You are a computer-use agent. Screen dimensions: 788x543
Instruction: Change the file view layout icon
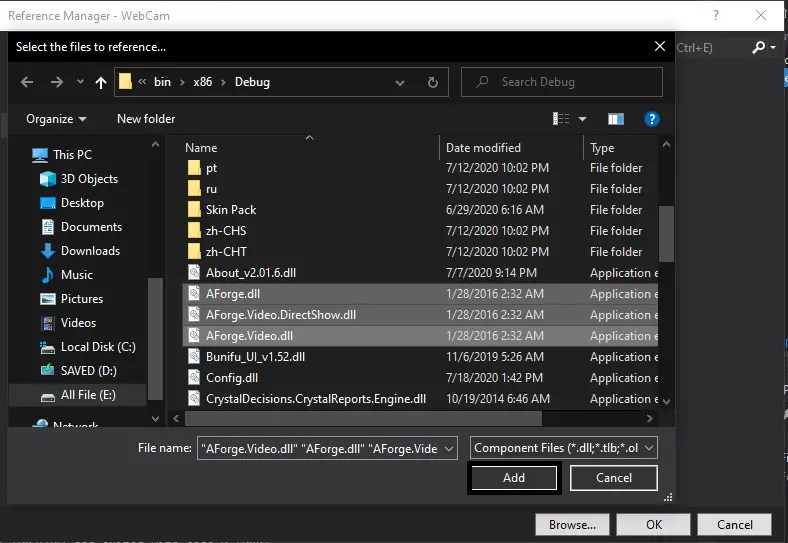click(561, 119)
